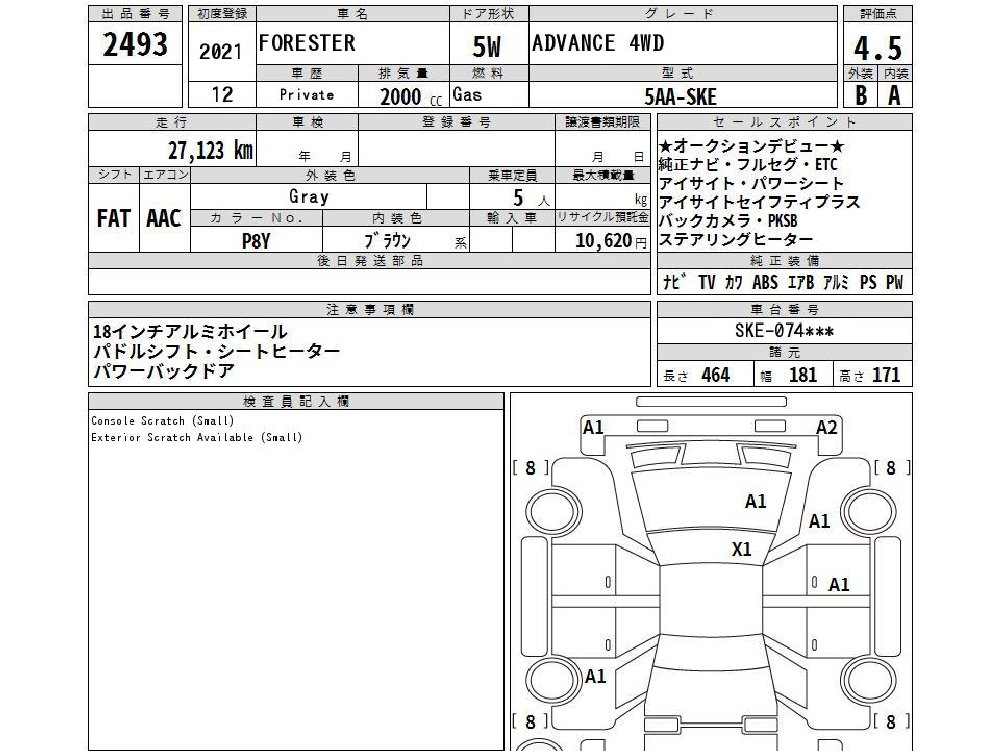The height and width of the screenshot is (751, 1001).
Task: Click the height value 171
Action: pyautogui.click(x=886, y=375)
